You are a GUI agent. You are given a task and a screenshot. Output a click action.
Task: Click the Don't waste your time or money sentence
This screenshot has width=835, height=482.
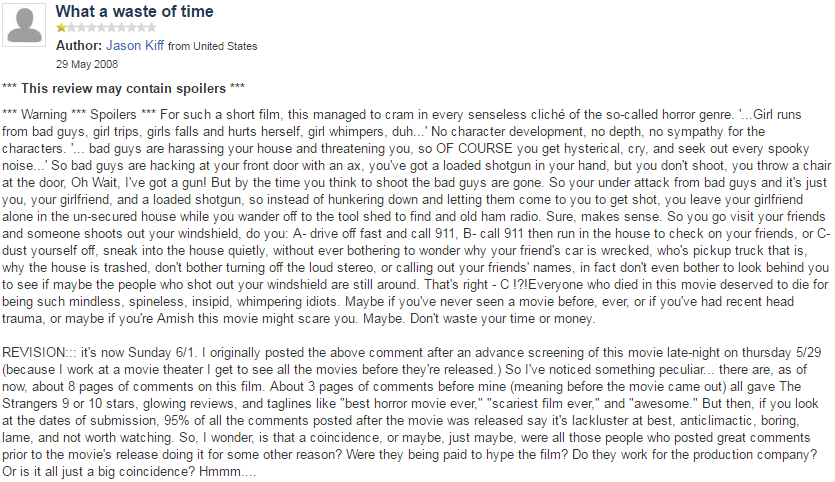tap(502, 318)
